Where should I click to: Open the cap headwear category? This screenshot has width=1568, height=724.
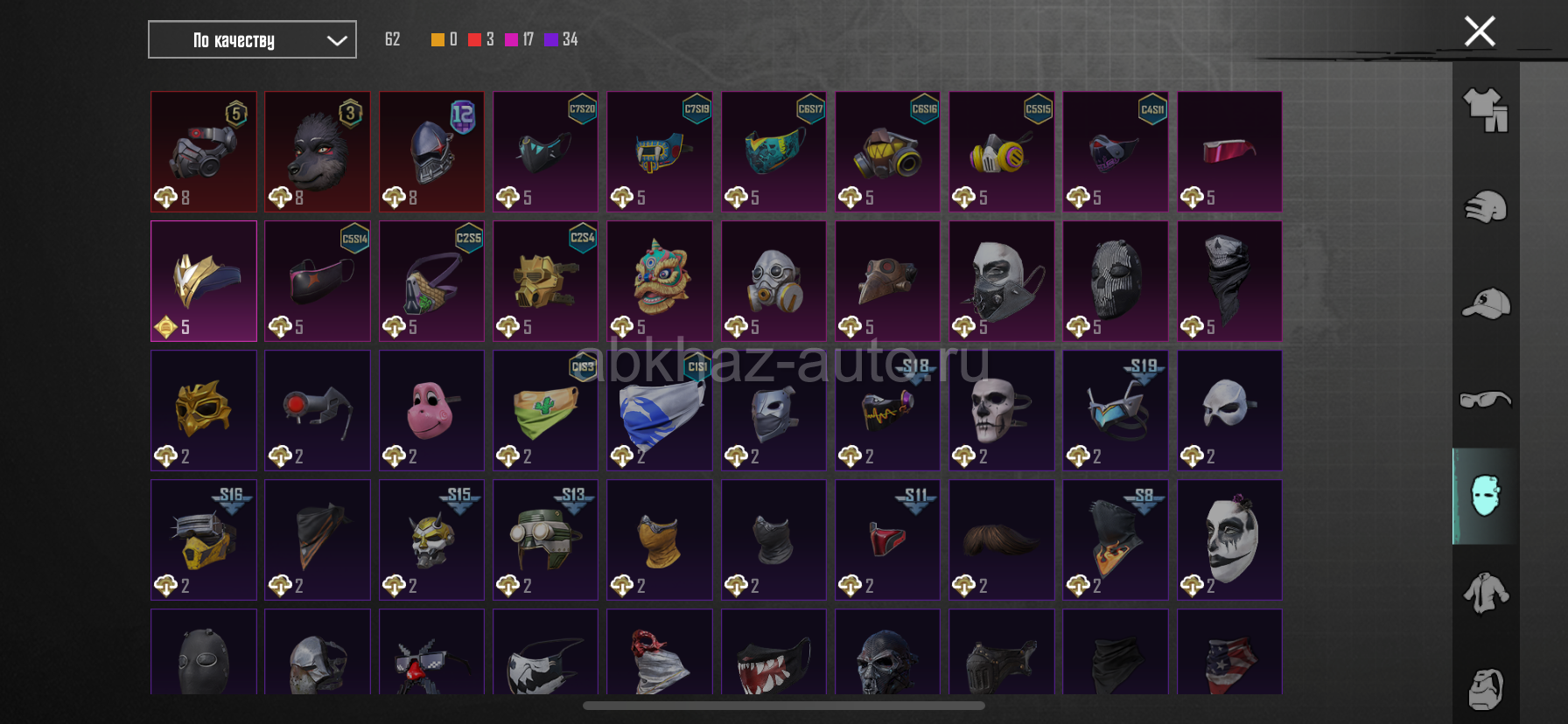pos(1486,303)
